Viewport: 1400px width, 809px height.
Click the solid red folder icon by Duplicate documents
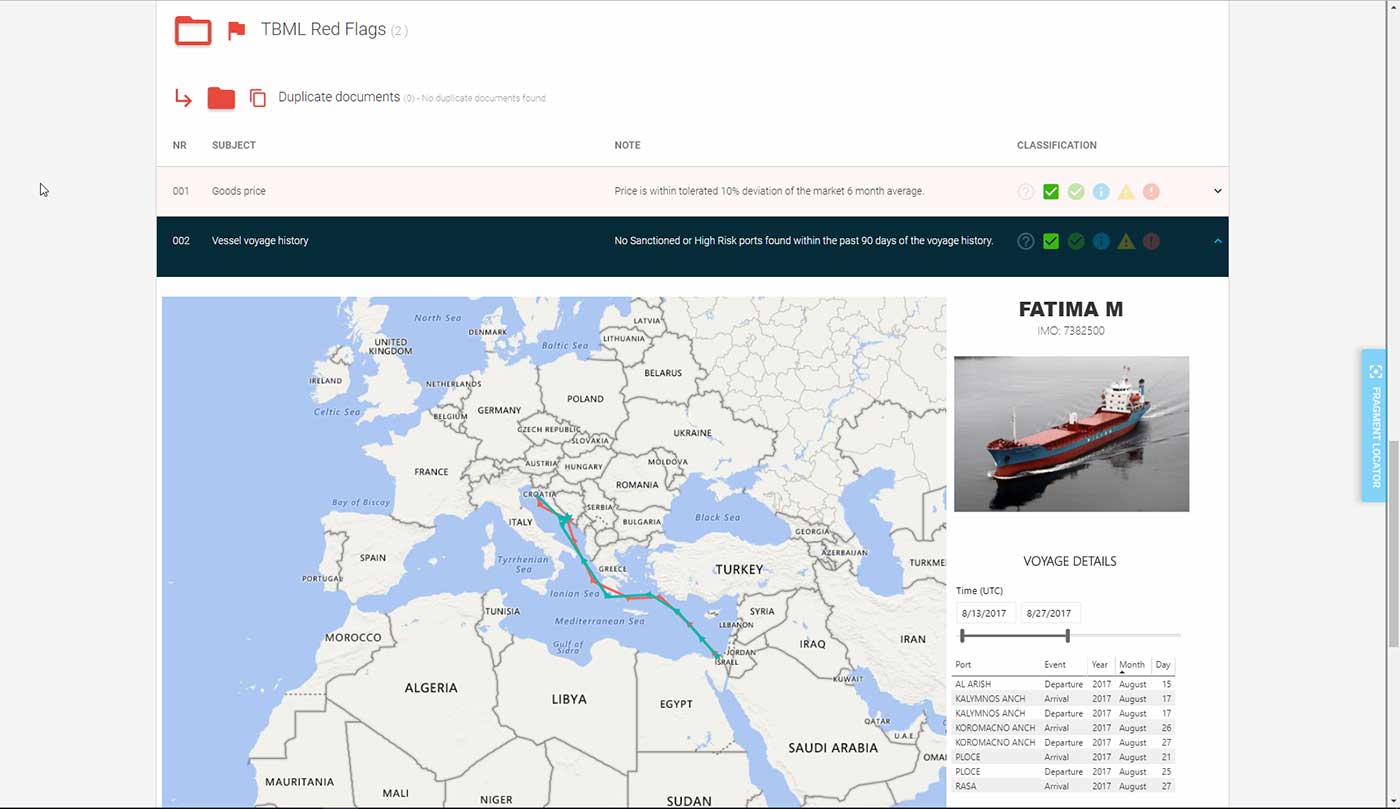pyautogui.click(x=221, y=98)
